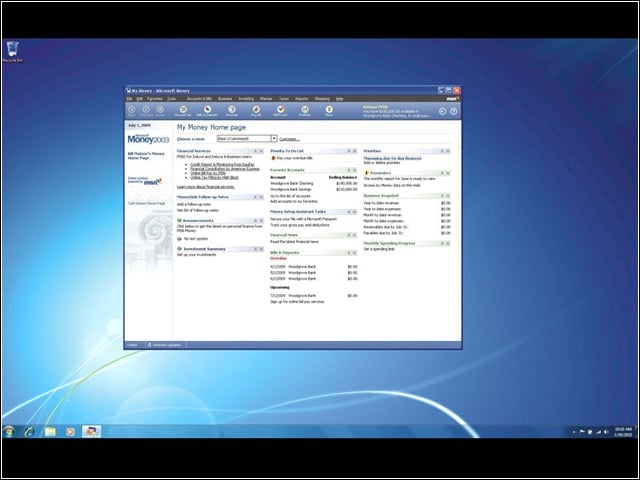Click the Help question-mark icon in toolbar
640x480 pixels.
(x=453, y=111)
